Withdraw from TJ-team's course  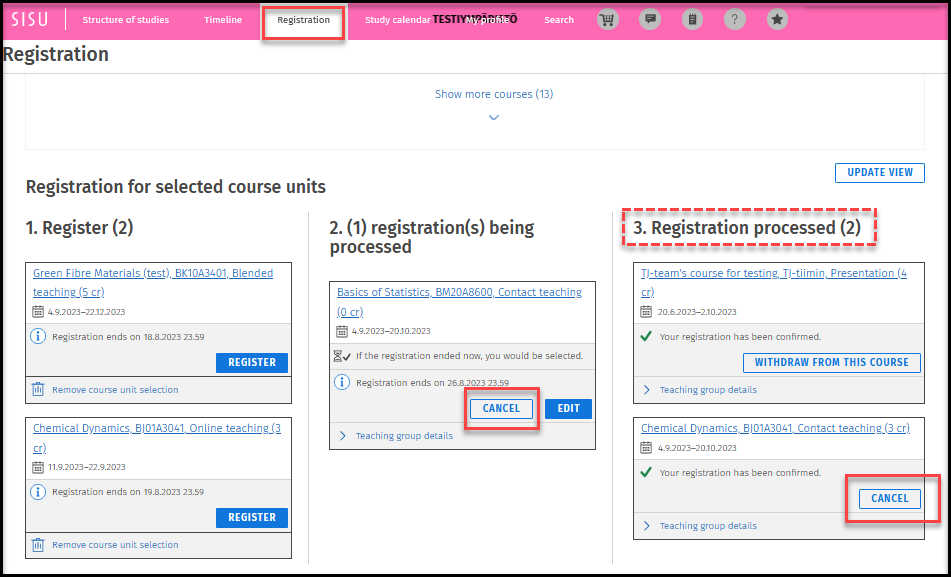point(831,363)
